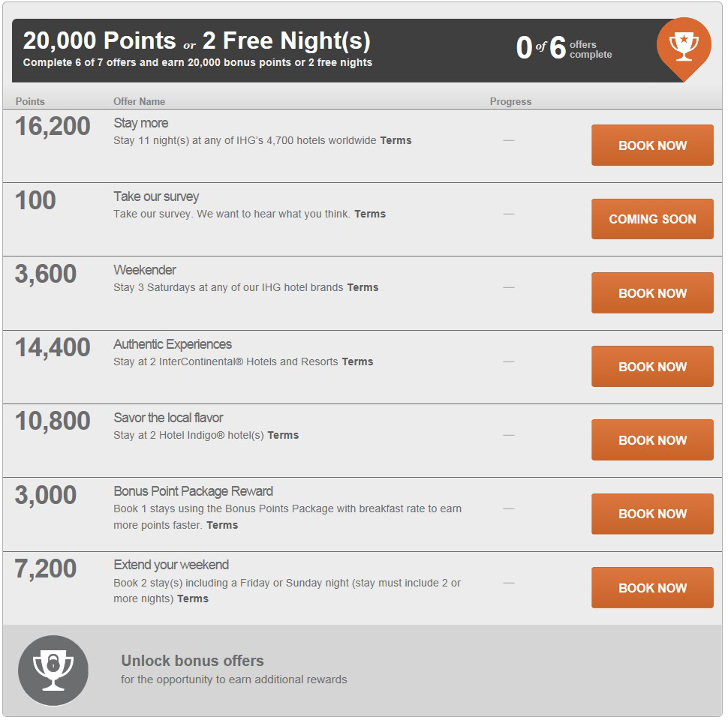The width and height of the screenshot is (728, 723).
Task: Open Terms for Extend your weekend offer
Action: pyautogui.click(x=193, y=599)
